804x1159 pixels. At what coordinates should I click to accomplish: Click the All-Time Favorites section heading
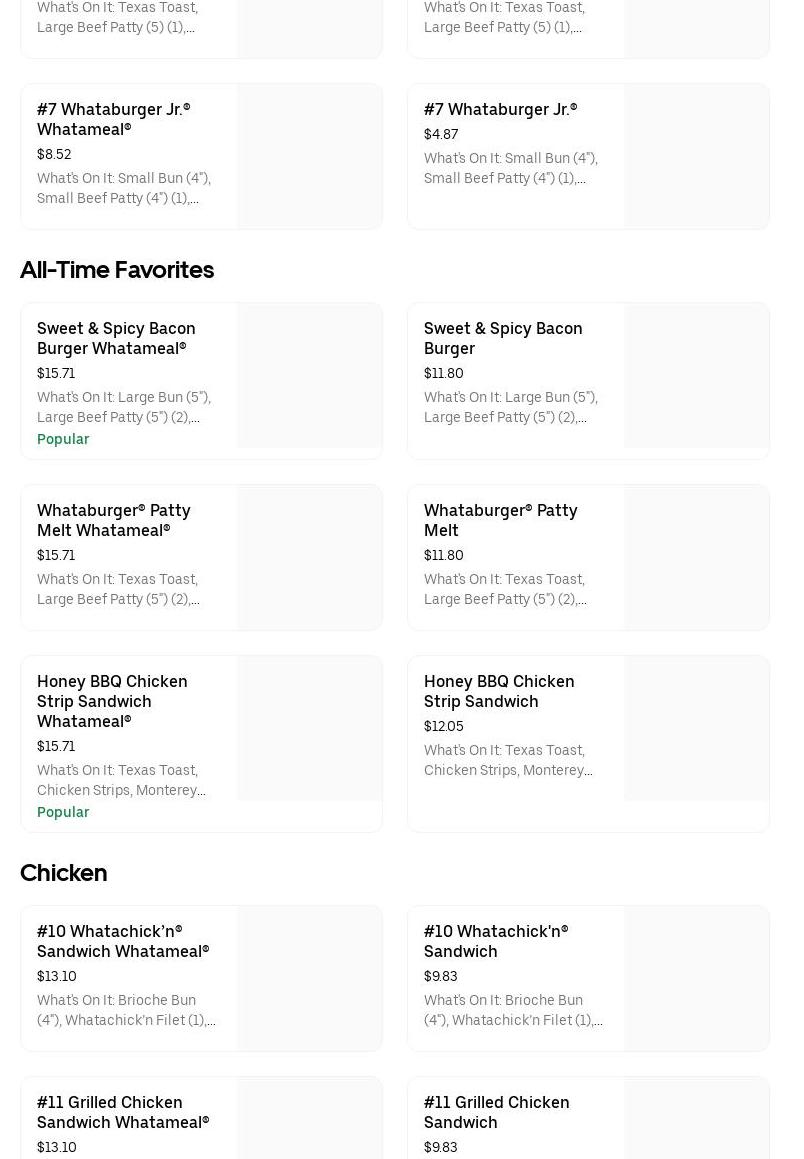[x=117, y=270]
